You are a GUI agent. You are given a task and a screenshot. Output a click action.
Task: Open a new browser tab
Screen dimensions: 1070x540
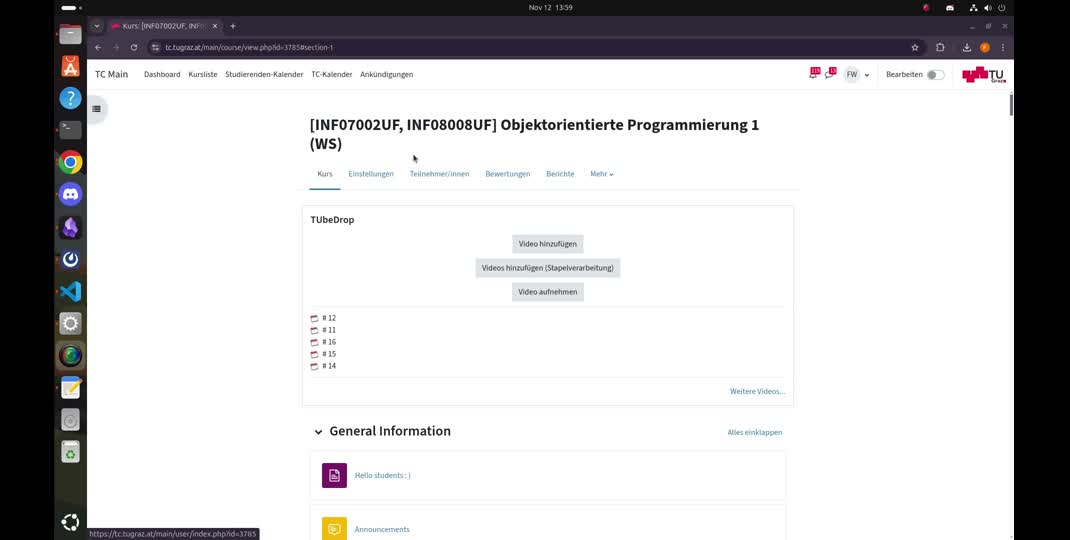pos(233,26)
